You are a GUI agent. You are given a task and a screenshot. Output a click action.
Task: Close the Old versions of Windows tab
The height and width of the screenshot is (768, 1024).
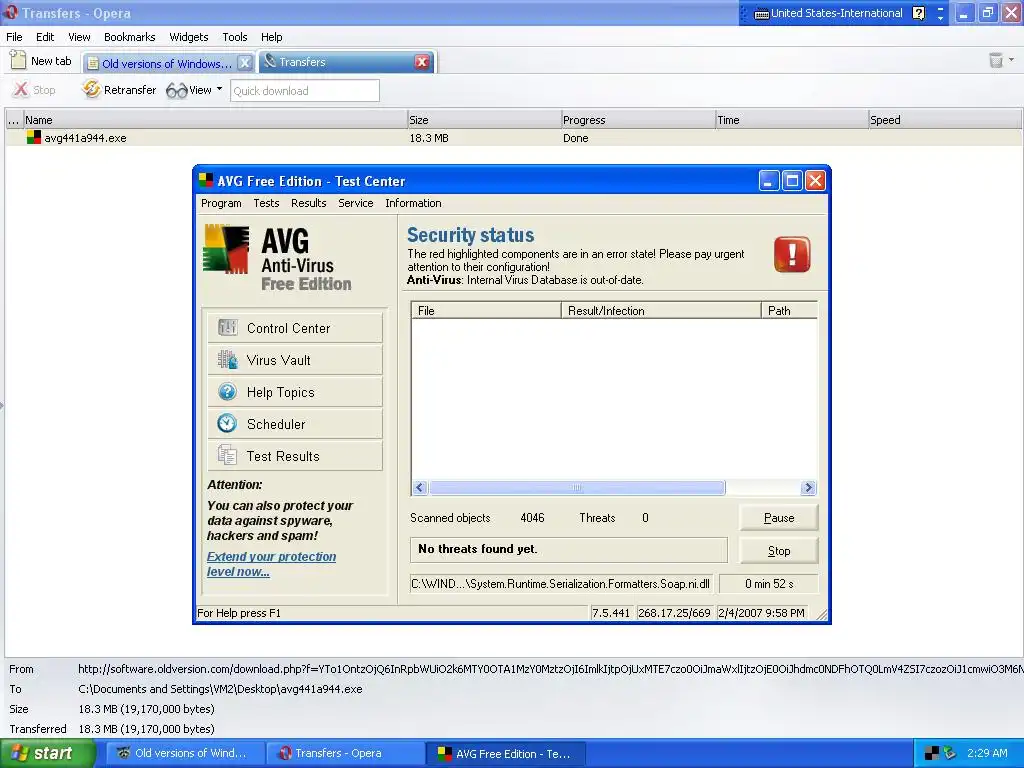point(245,63)
